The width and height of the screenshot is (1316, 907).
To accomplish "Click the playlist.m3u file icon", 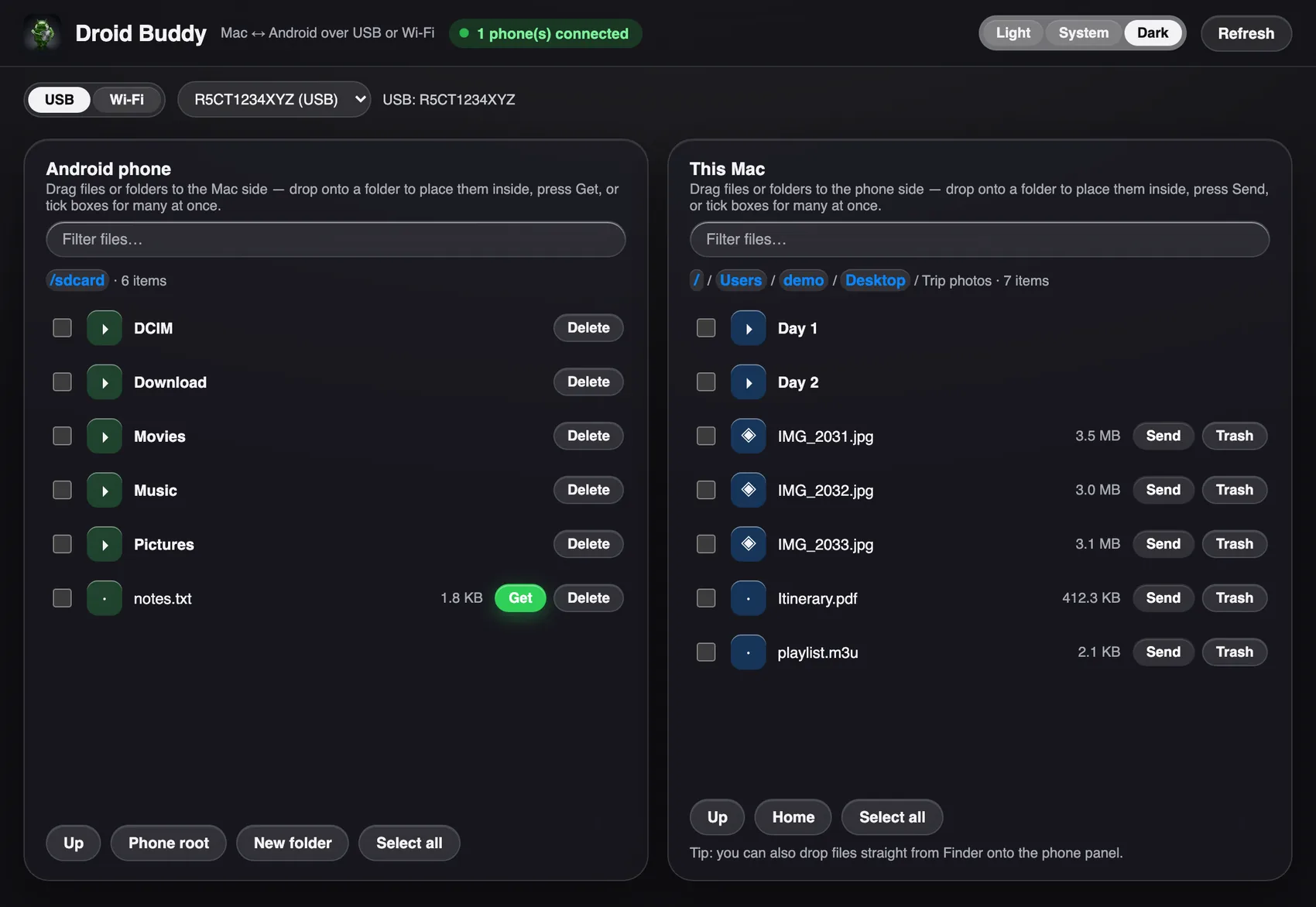I will click(x=749, y=652).
